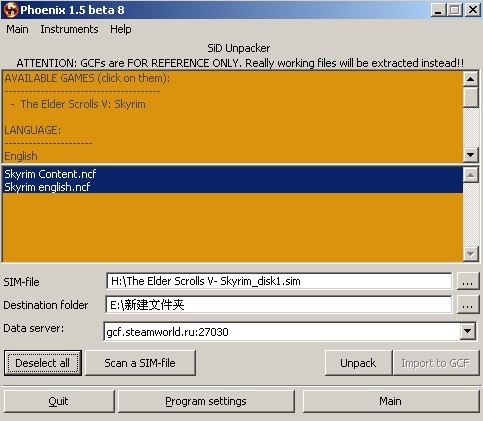Click Scan a SIM-file button

140,363
